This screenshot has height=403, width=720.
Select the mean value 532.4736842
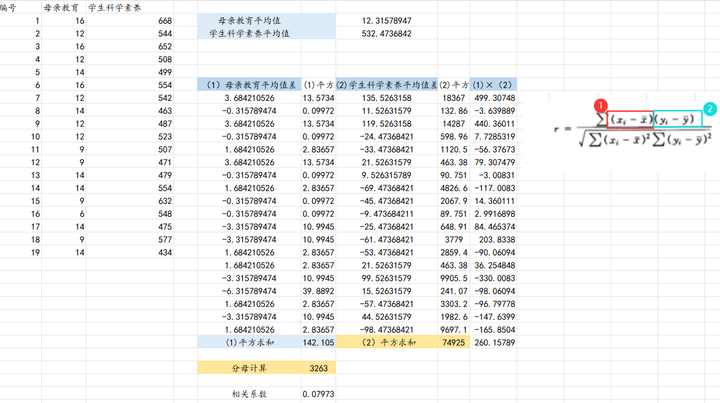click(x=387, y=34)
